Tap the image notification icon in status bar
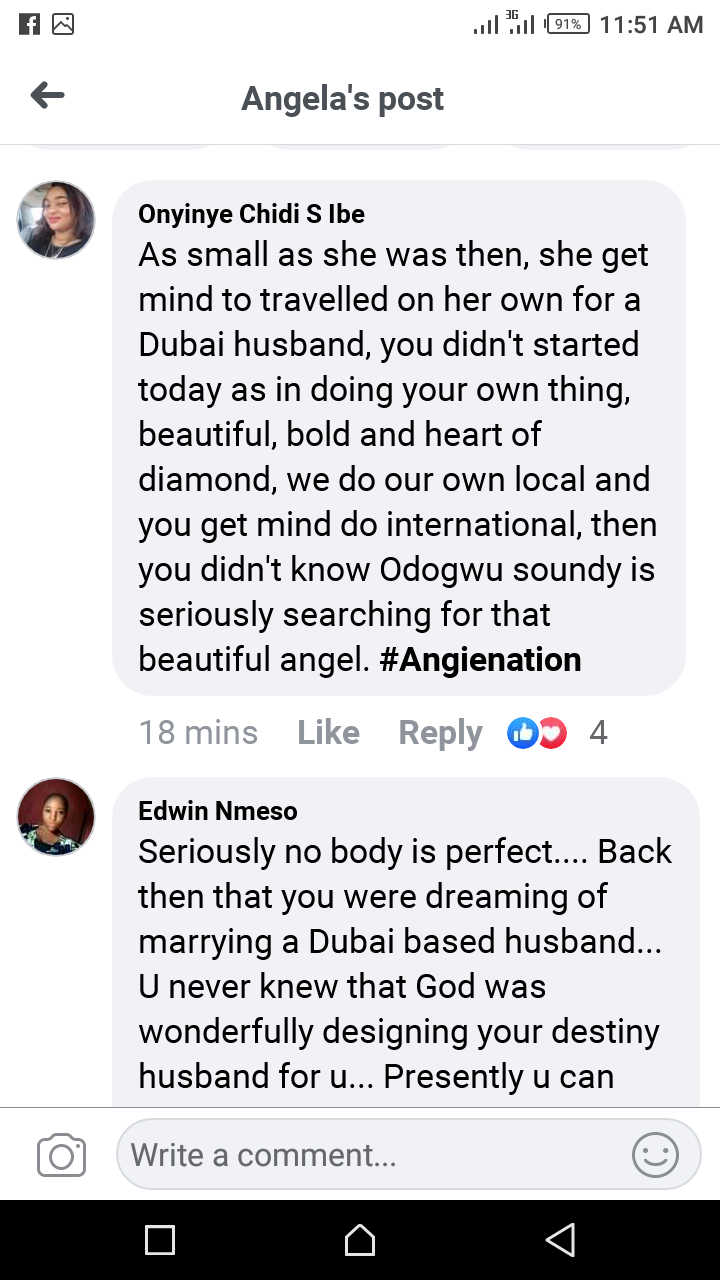 (63, 24)
